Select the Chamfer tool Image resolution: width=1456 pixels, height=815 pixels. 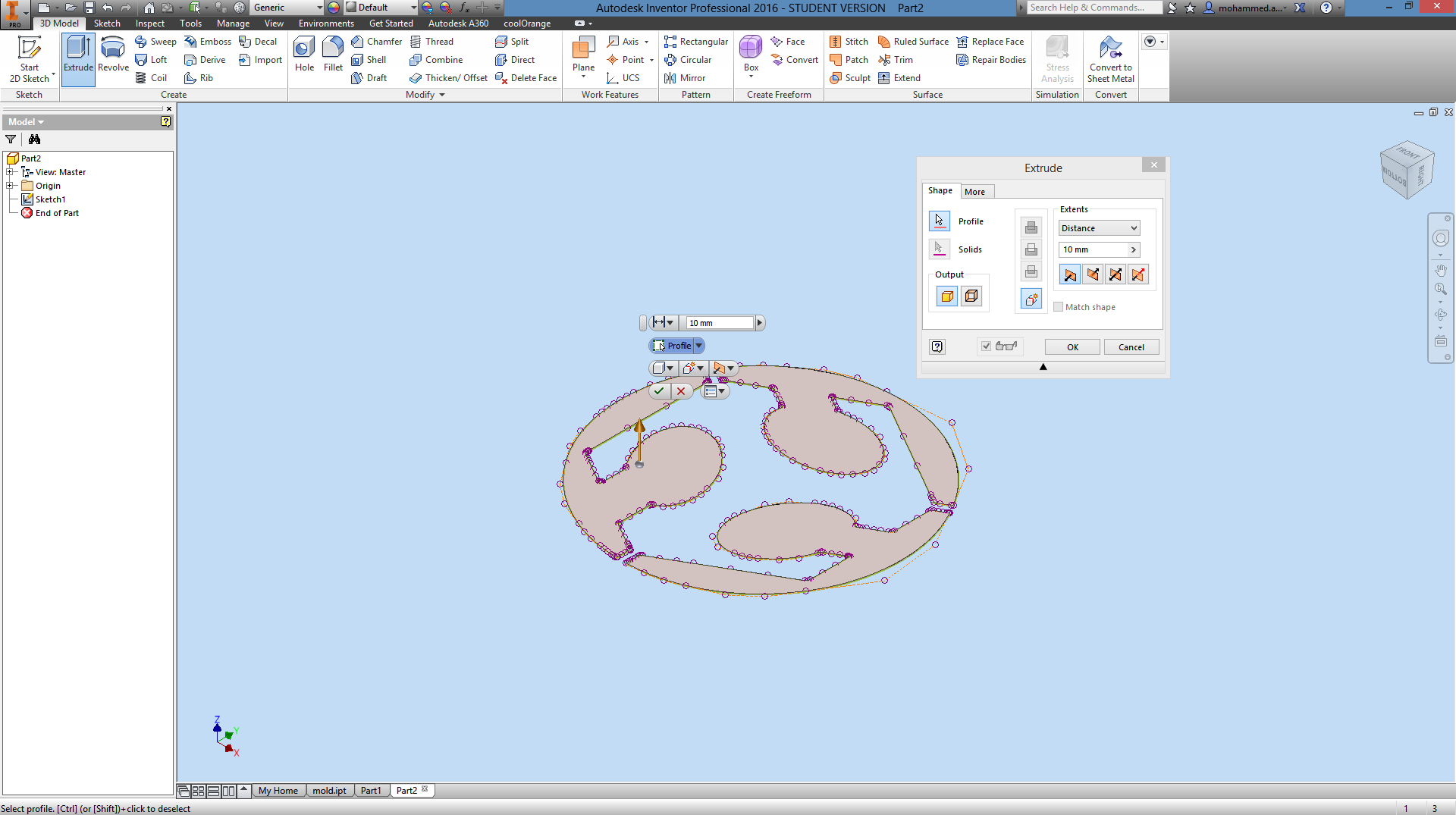pos(376,42)
